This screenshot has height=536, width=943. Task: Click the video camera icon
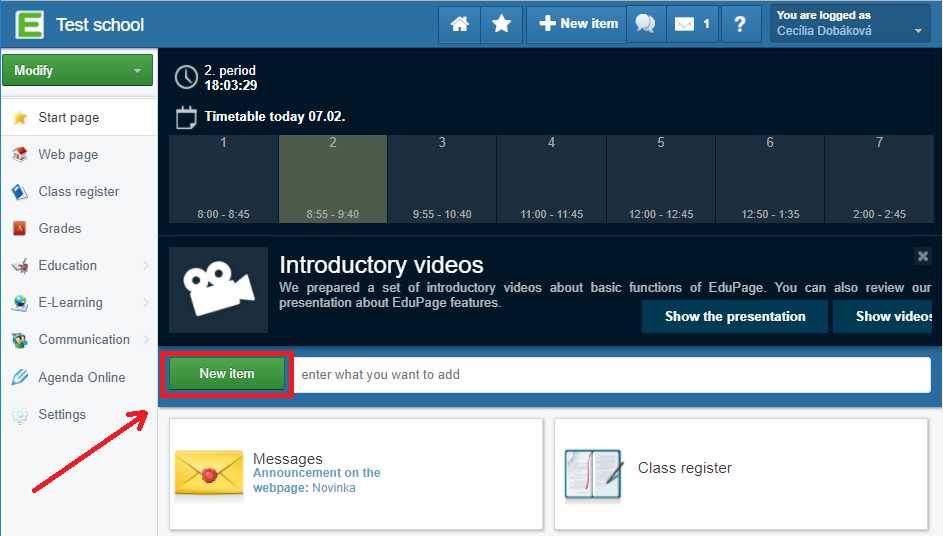click(x=218, y=290)
